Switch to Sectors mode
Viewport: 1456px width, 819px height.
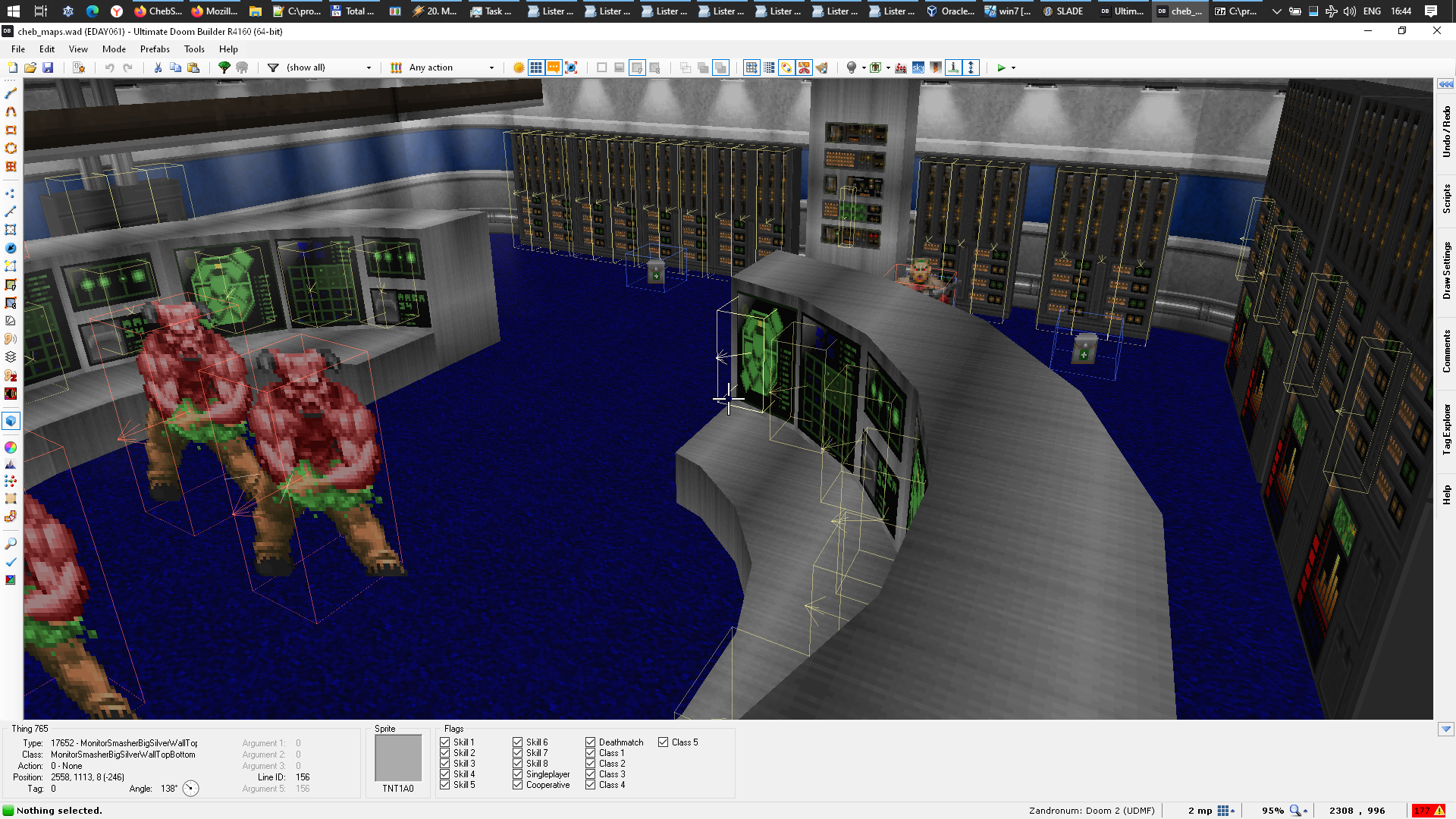11,230
